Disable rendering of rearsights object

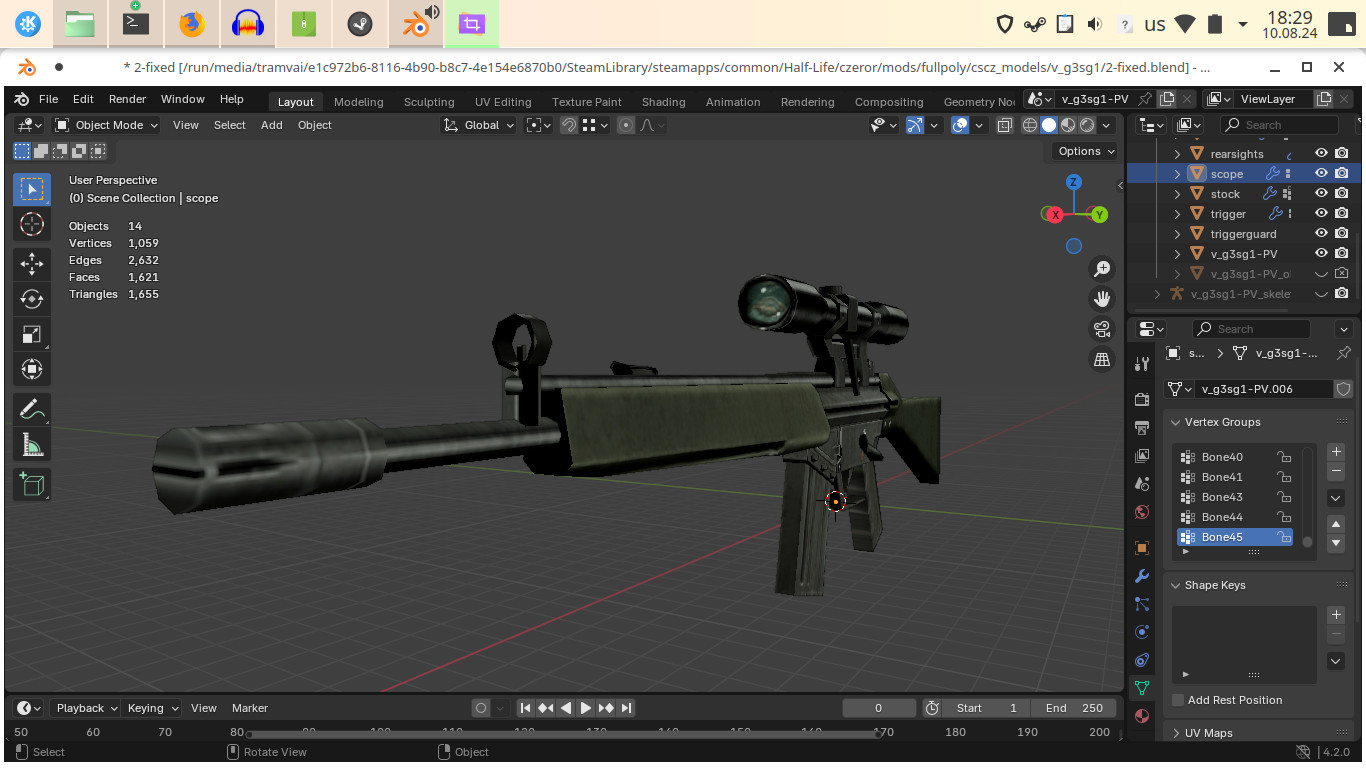pyautogui.click(x=1342, y=154)
